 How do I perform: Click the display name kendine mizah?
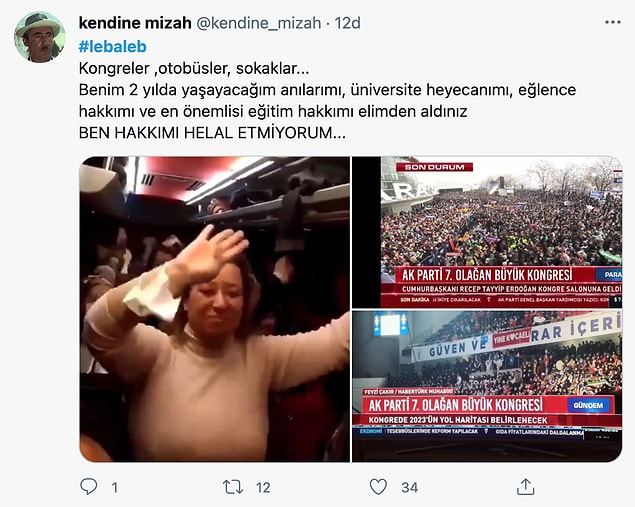pos(135,23)
